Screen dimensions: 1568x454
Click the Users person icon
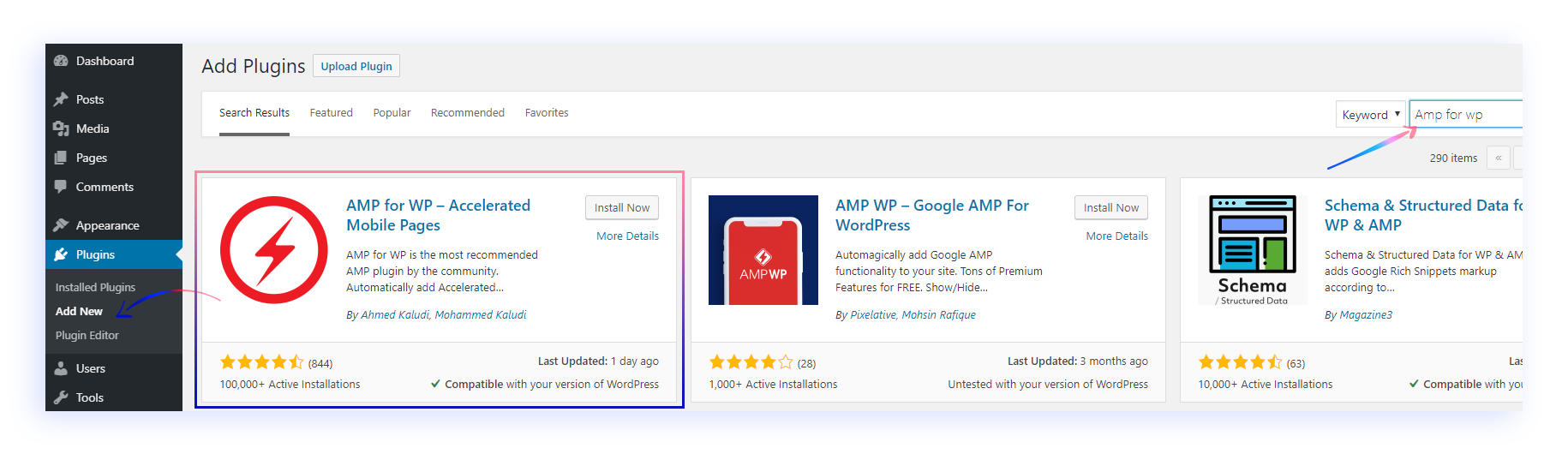coord(61,368)
